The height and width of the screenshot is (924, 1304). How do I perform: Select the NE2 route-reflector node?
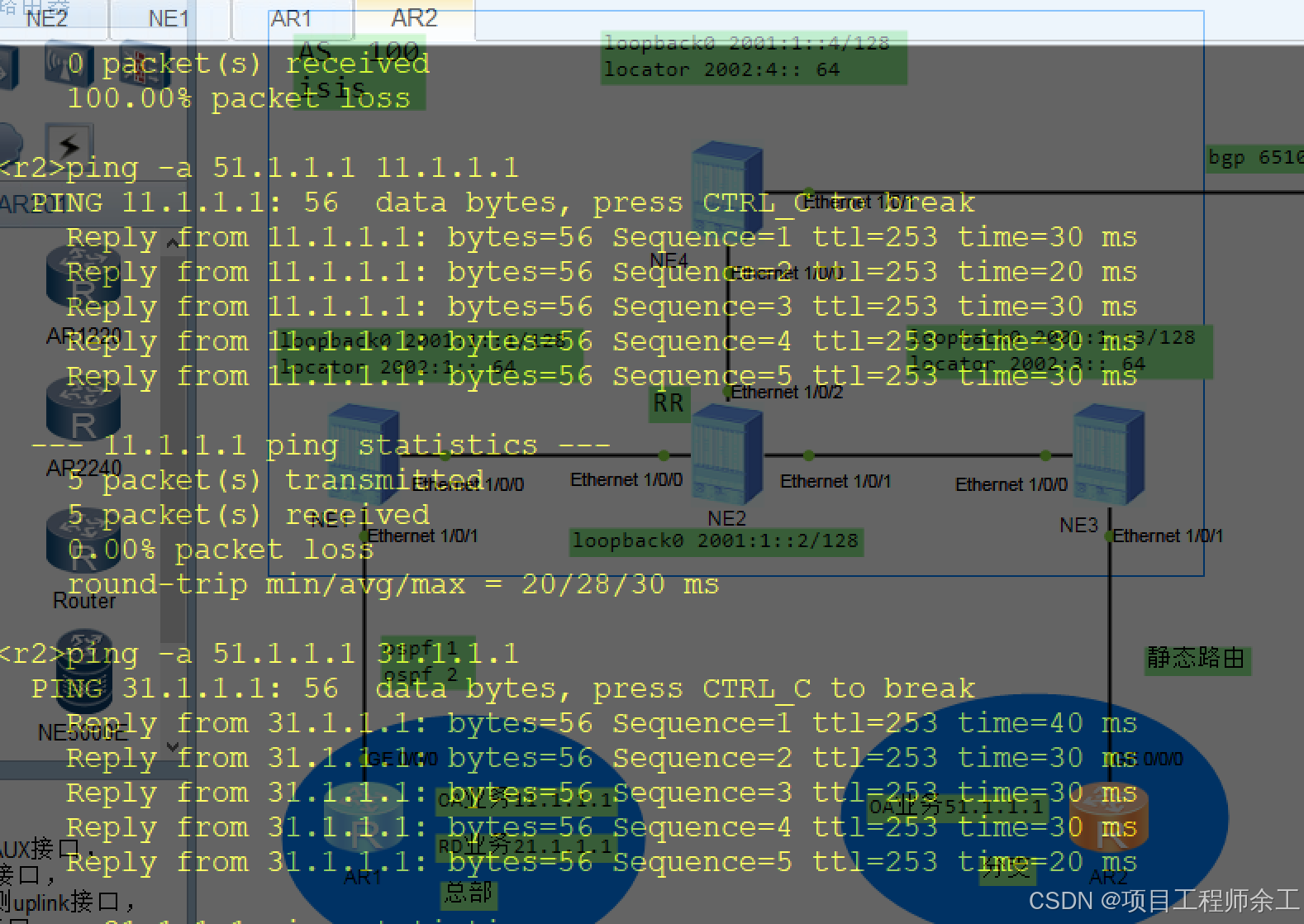tap(726, 455)
